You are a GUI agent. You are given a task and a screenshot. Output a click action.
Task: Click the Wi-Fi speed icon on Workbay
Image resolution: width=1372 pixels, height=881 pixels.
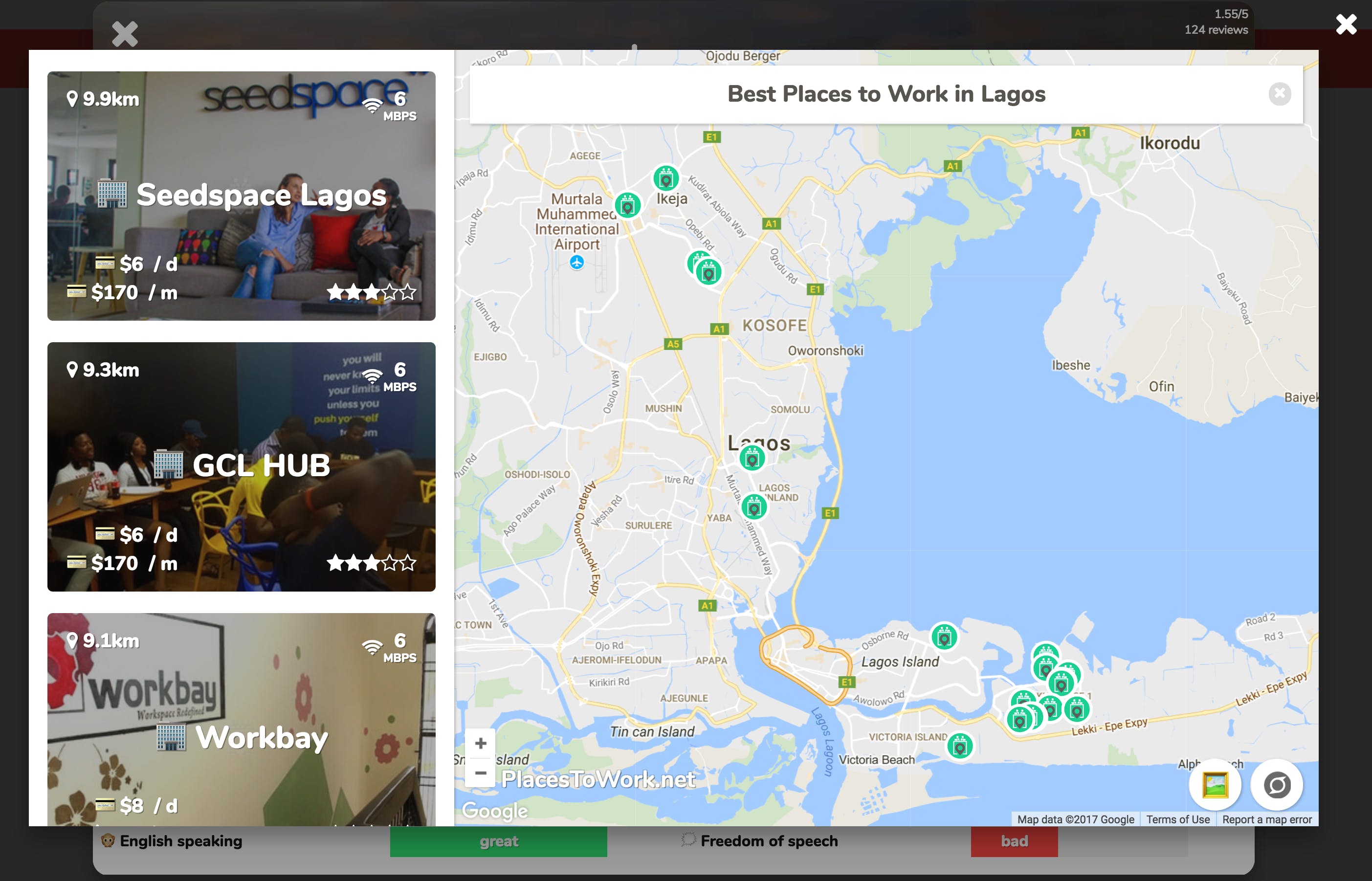pyautogui.click(x=372, y=647)
